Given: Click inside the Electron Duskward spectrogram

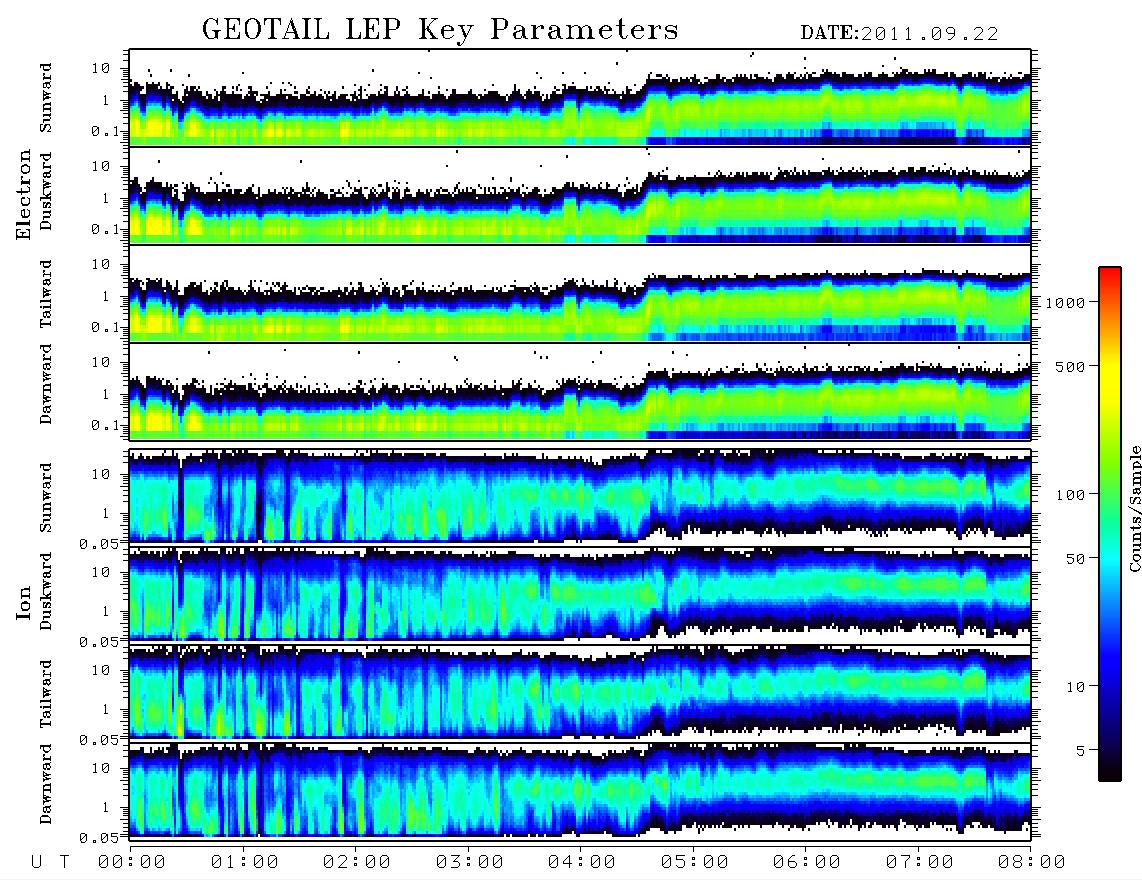Looking at the screenshot, I should [580, 195].
